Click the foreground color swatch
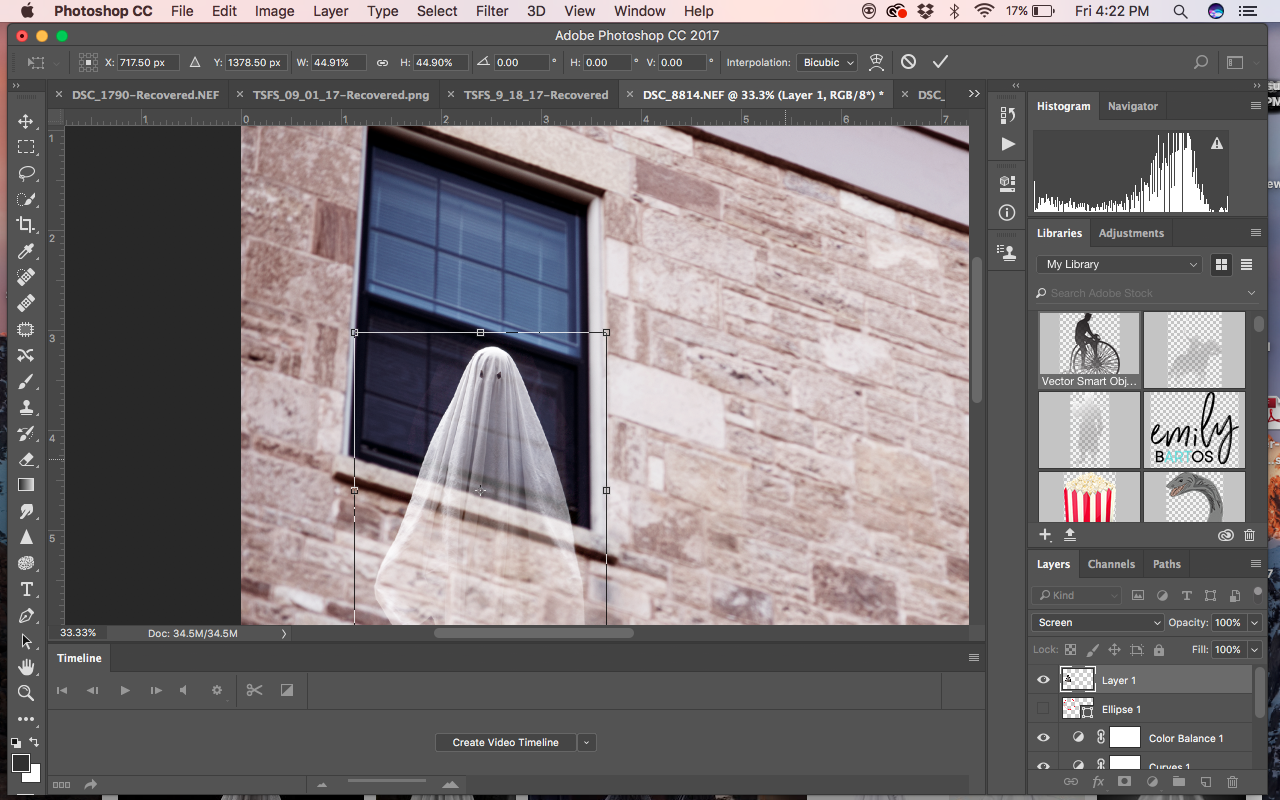Screen dimensions: 1280x800 (20, 763)
